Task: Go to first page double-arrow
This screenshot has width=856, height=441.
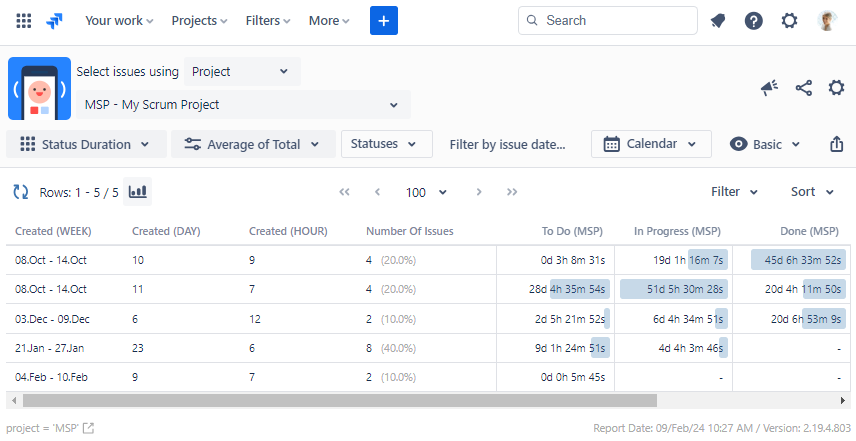Action: tap(344, 192)
